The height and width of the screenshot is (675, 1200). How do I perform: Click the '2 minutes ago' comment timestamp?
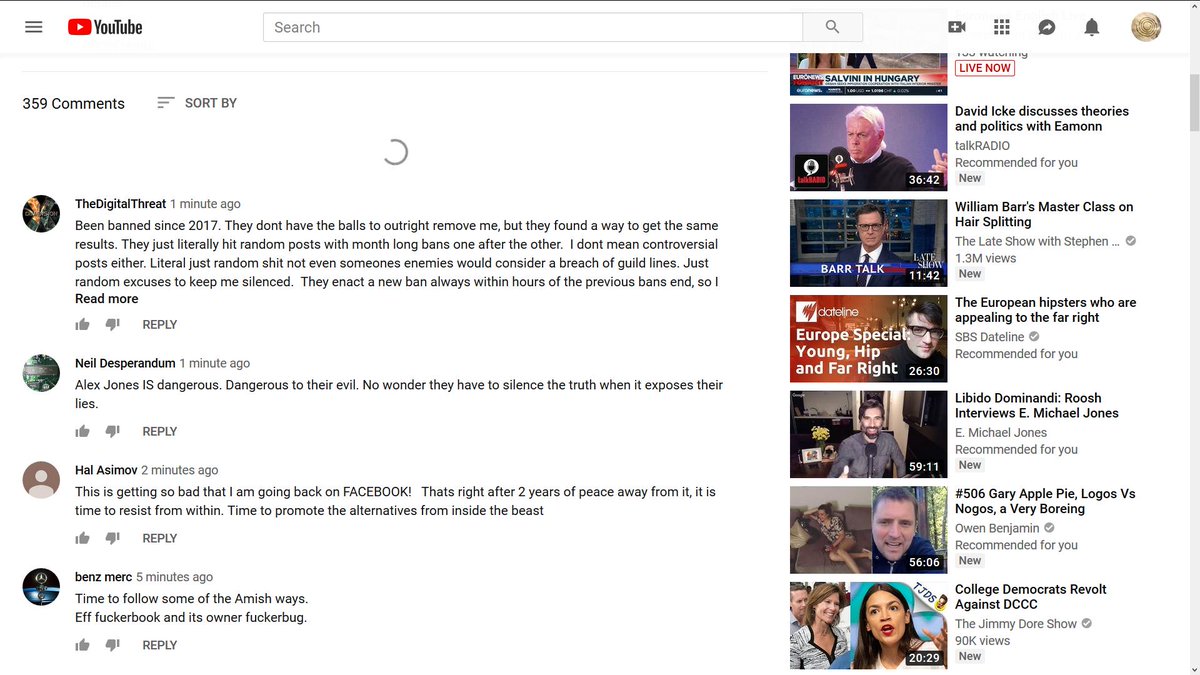pos(180,470)
